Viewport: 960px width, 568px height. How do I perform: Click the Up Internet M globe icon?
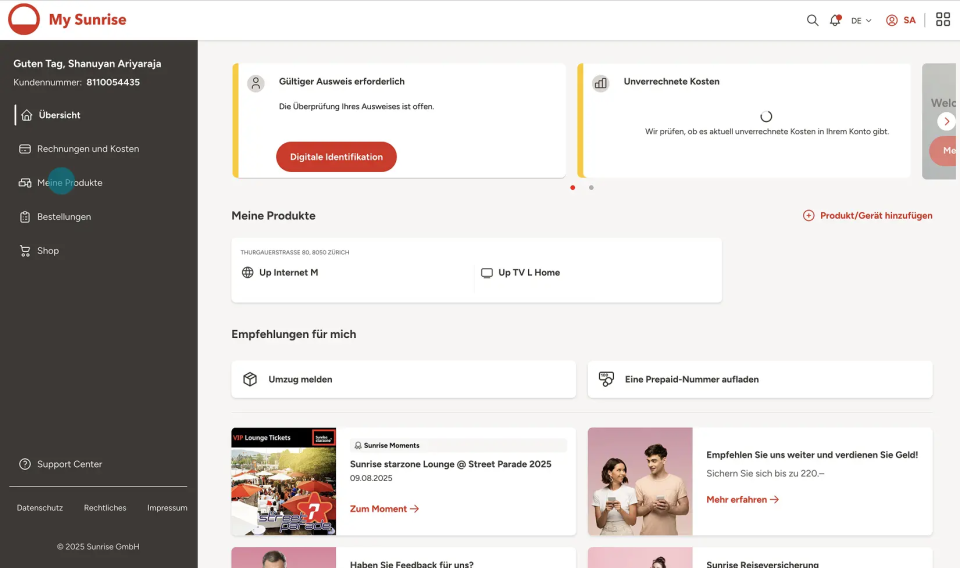(247, 272)
